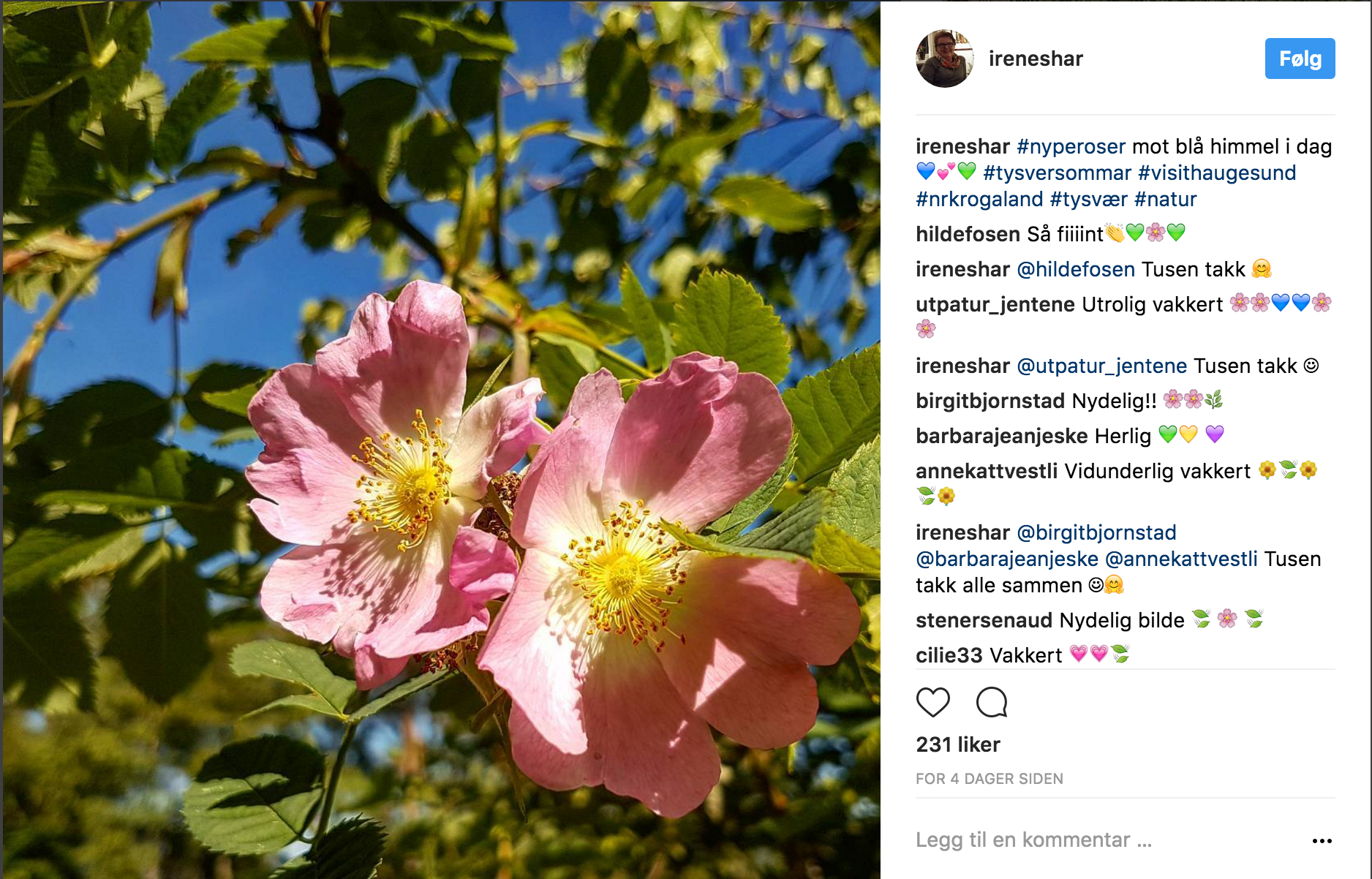
Task: Open the @utpatur_jentene mention link
Action: [x=1102, y=366]
